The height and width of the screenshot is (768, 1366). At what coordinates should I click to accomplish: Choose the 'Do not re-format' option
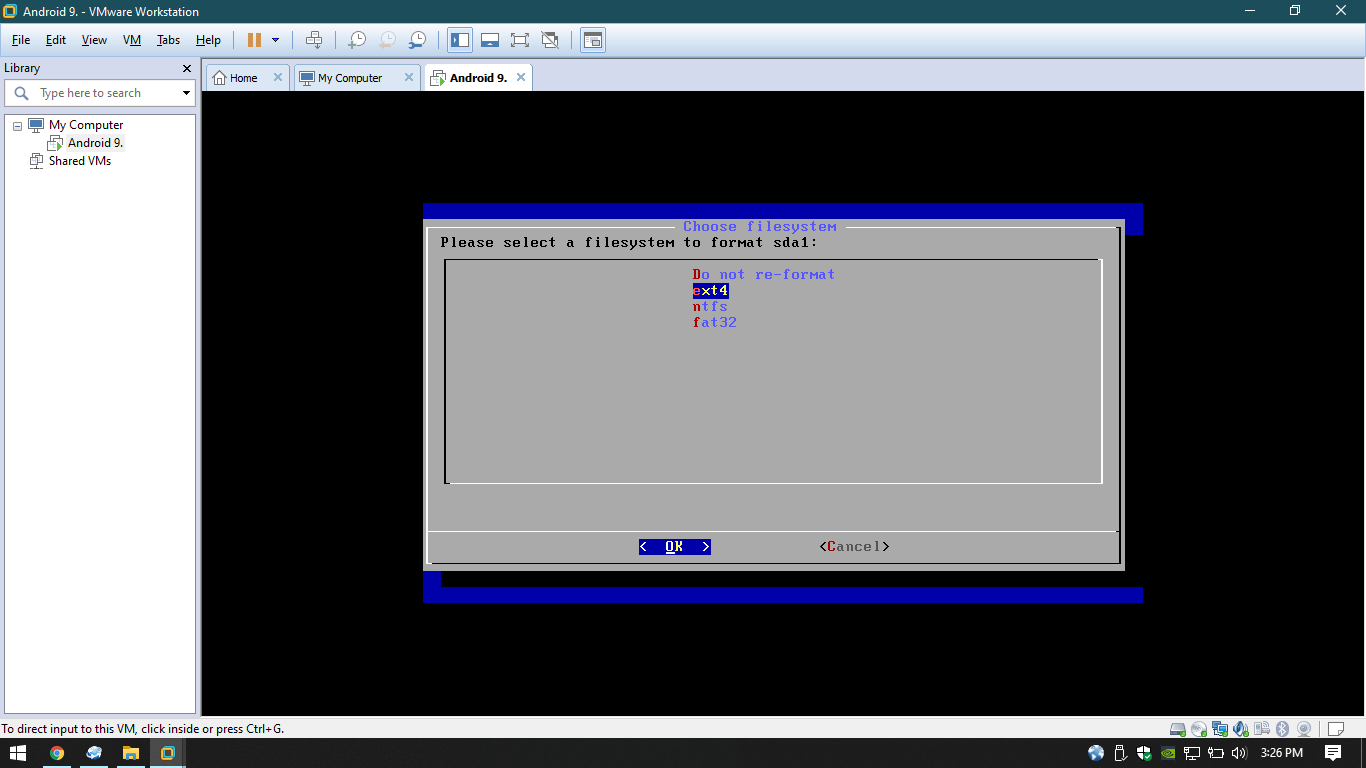(x=763, y=274)
